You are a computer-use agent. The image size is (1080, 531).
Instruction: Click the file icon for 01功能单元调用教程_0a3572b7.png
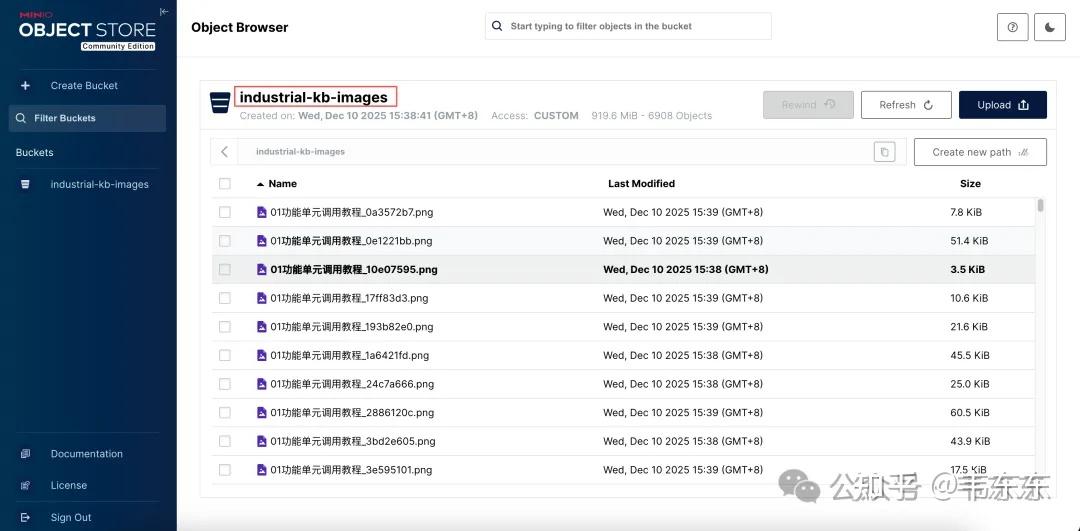click(262, 212)
